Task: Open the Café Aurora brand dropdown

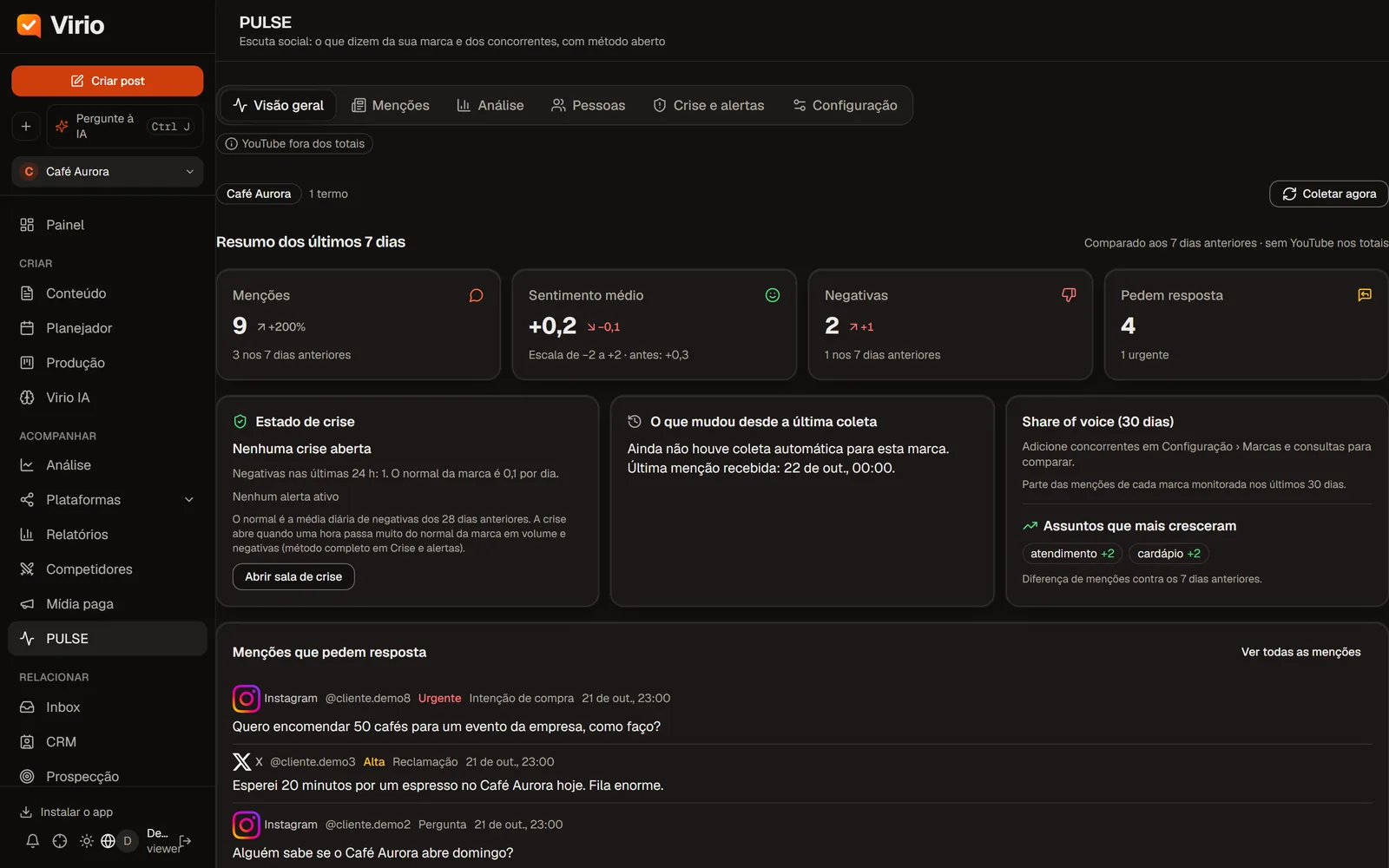Action: (108, 172)
